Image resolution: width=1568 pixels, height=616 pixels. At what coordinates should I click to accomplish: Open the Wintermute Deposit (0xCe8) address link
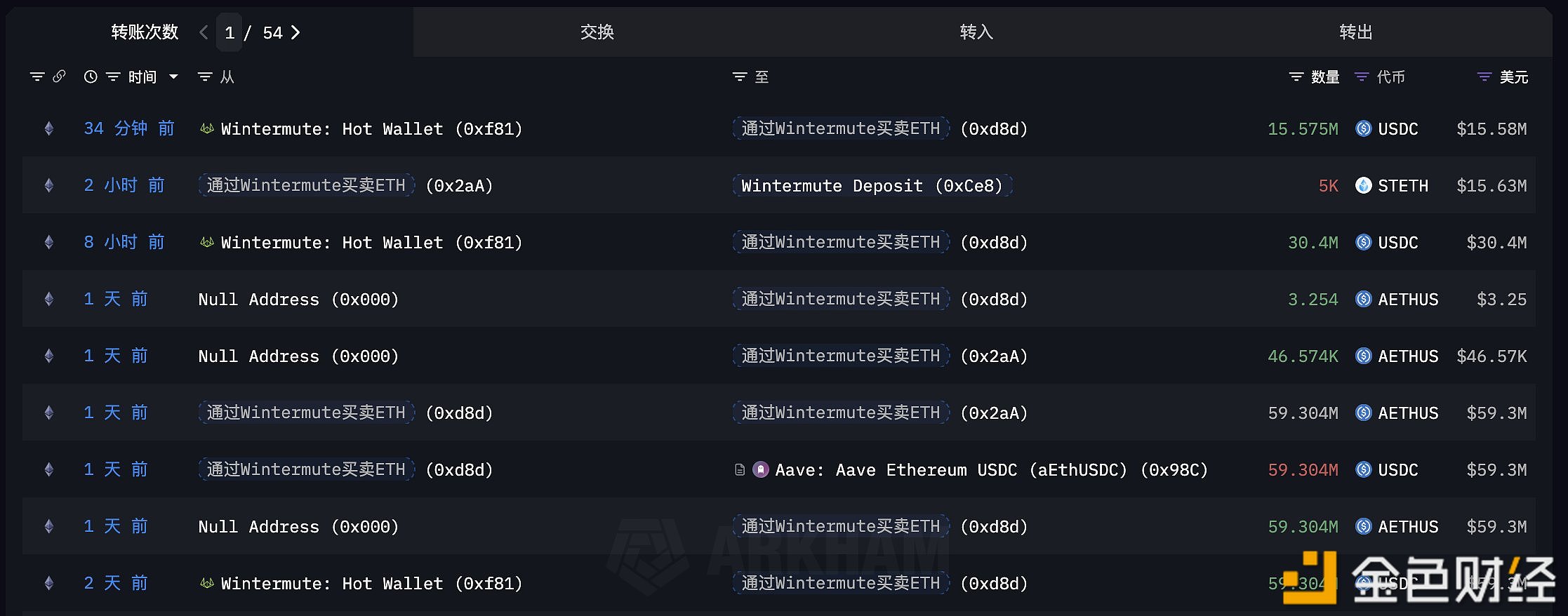coord(872,185)
